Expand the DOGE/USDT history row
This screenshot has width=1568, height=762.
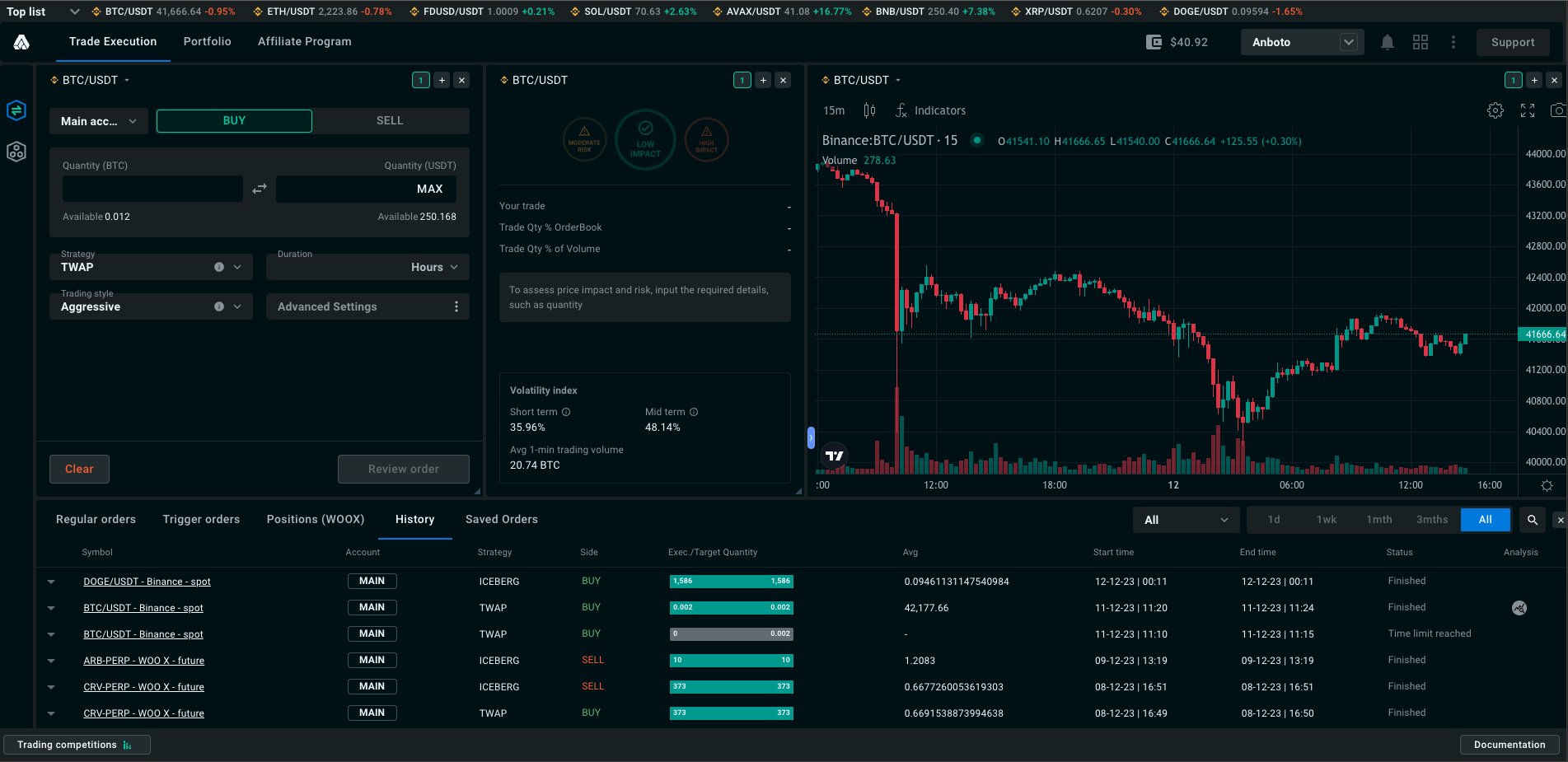click(x=51, y=582)
